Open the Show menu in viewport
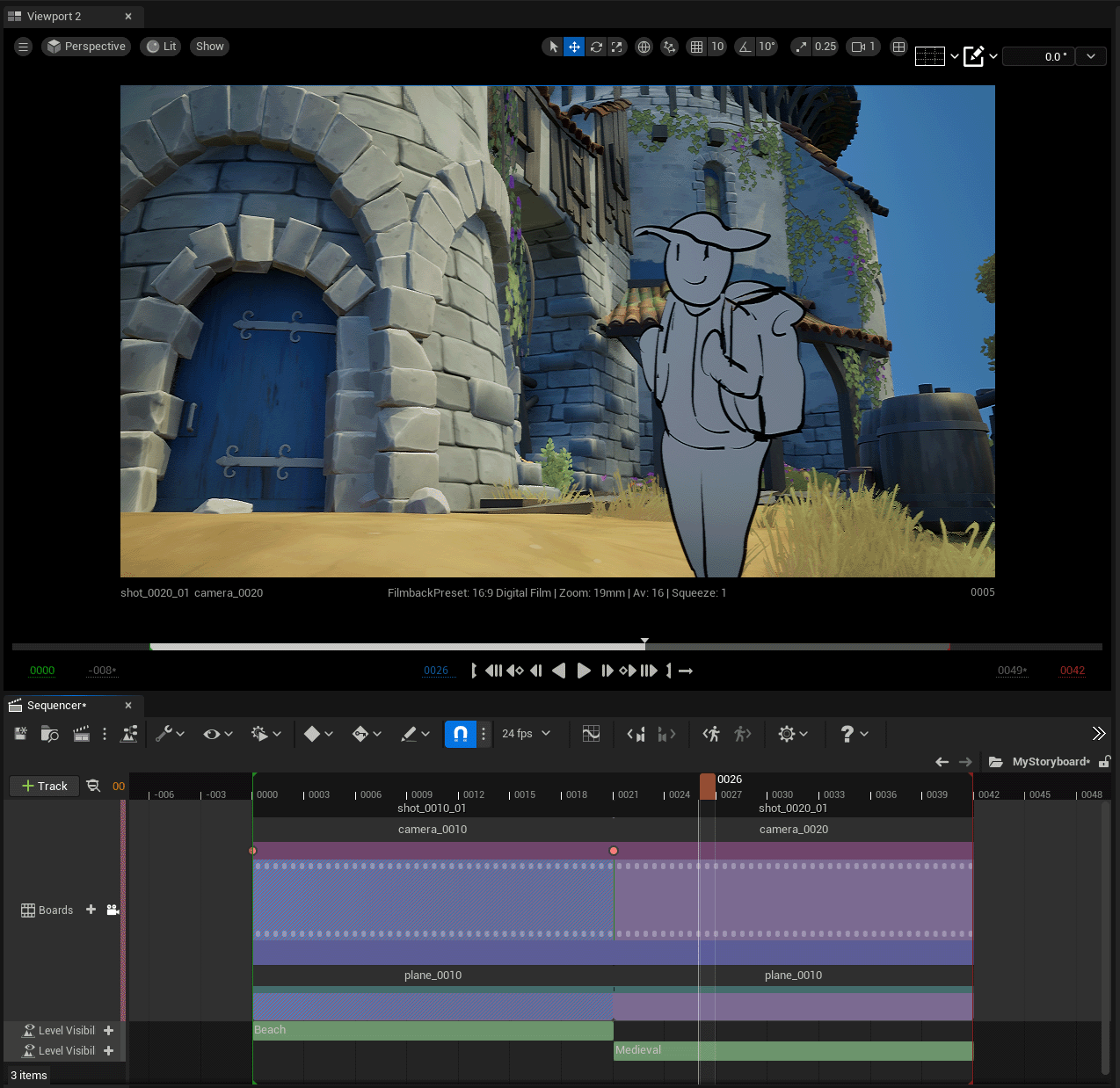 pyautogui.click(x=209, y=46)
